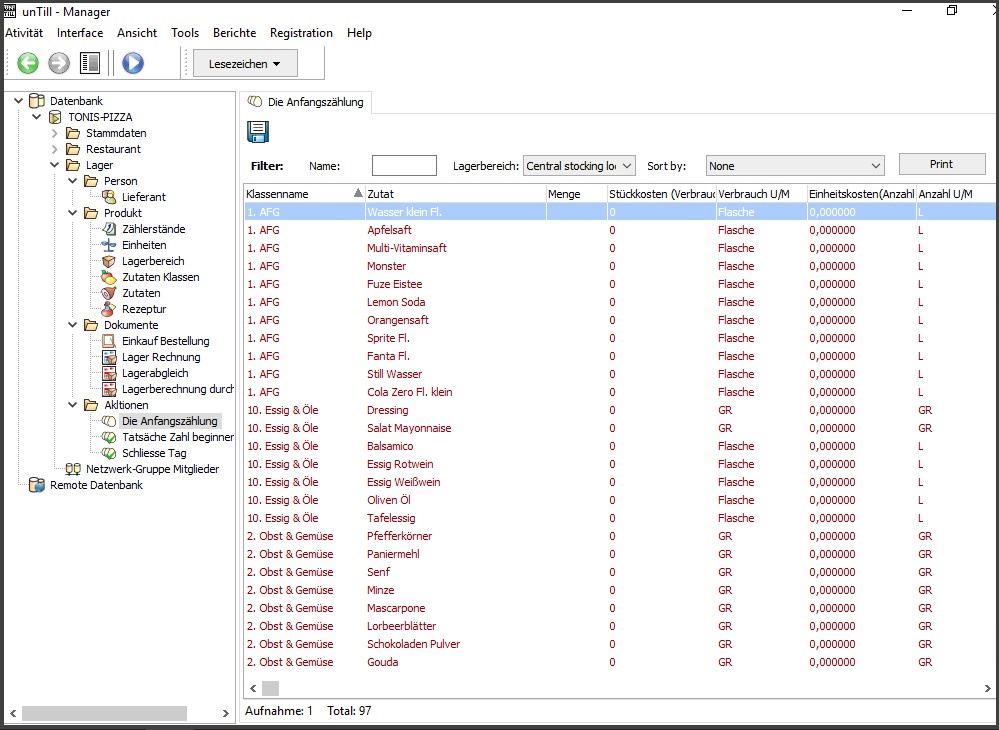Click the green back arrow icon
This screenshot has height=730, width=999.
[27, 63]
